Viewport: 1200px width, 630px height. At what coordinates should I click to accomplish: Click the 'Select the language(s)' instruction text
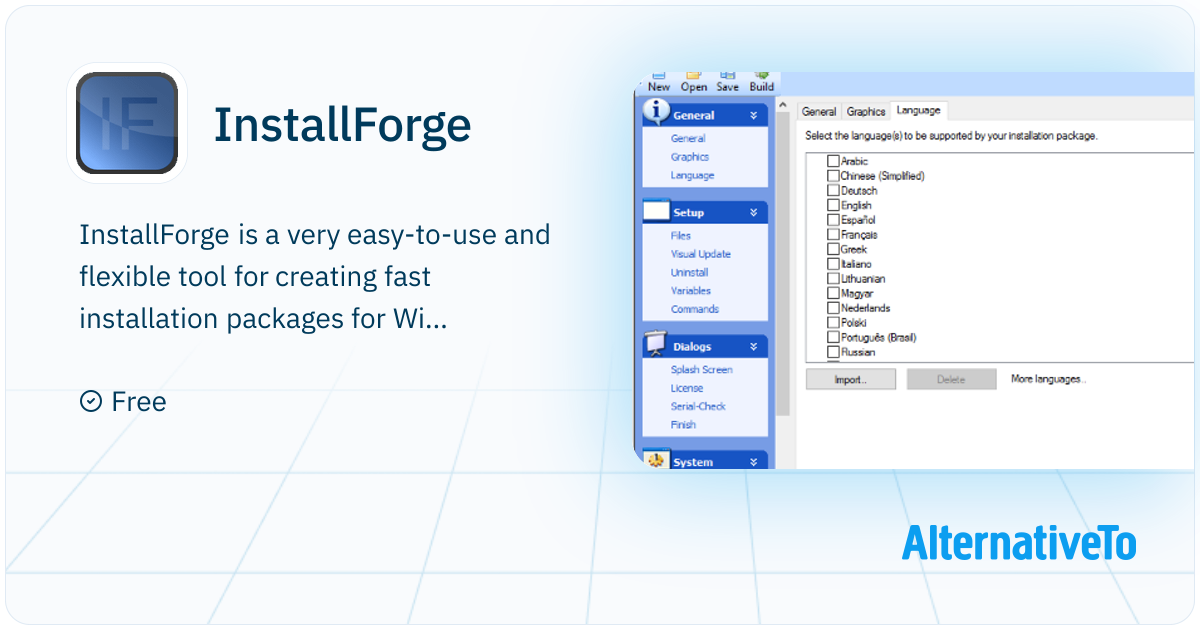[x=951, y=135]
